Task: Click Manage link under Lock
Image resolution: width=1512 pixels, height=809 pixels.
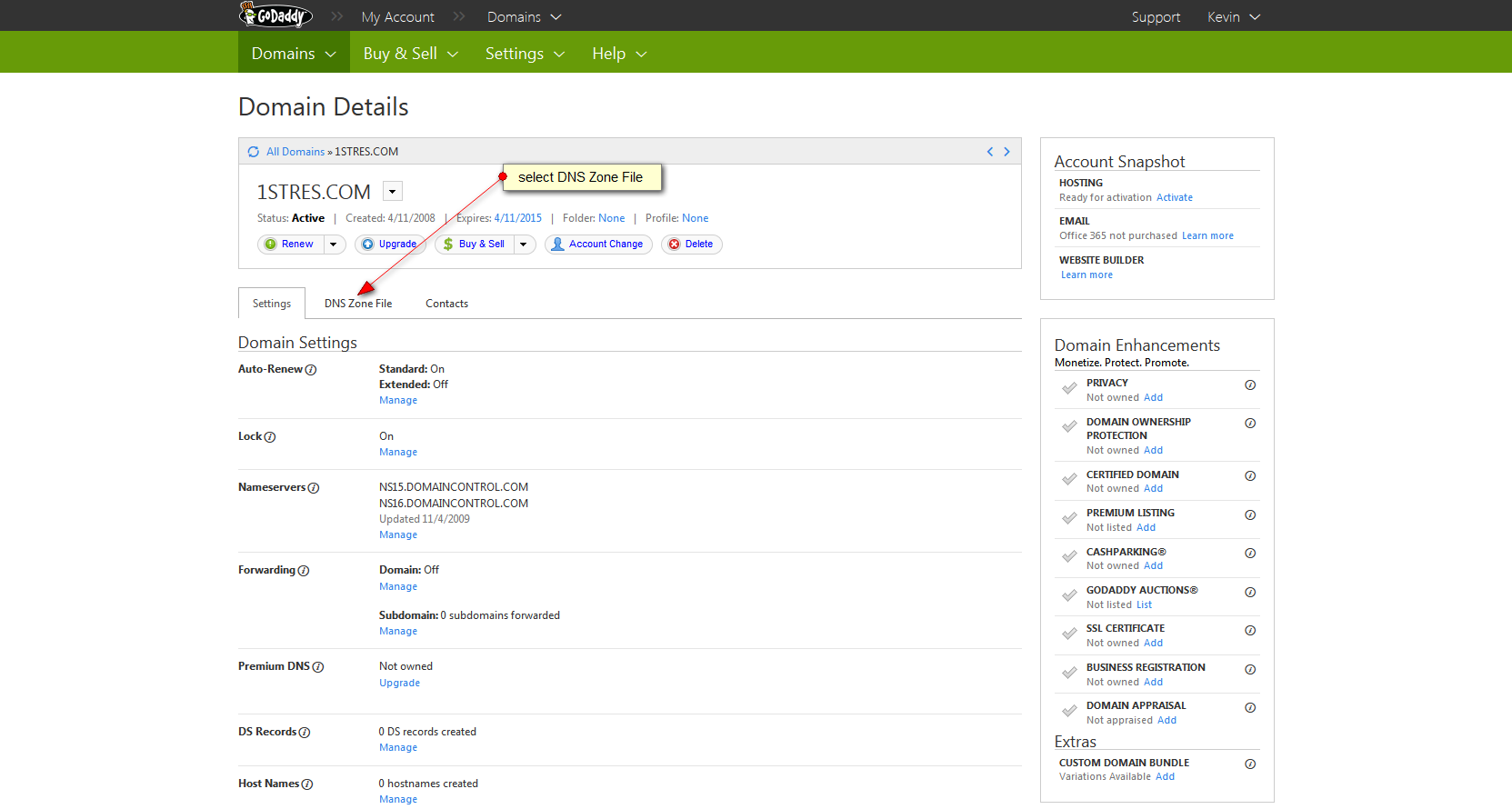Action: click(398, 453)
